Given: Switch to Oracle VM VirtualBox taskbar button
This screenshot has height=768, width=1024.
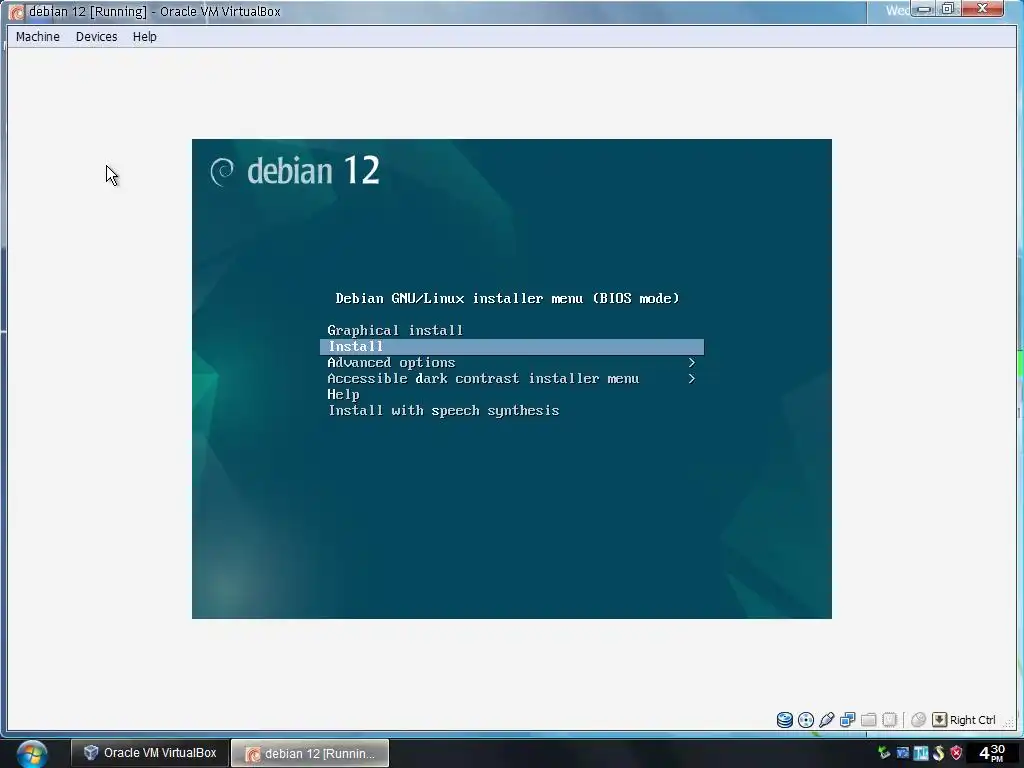Looking at the screenshot, I should point(150,753).
